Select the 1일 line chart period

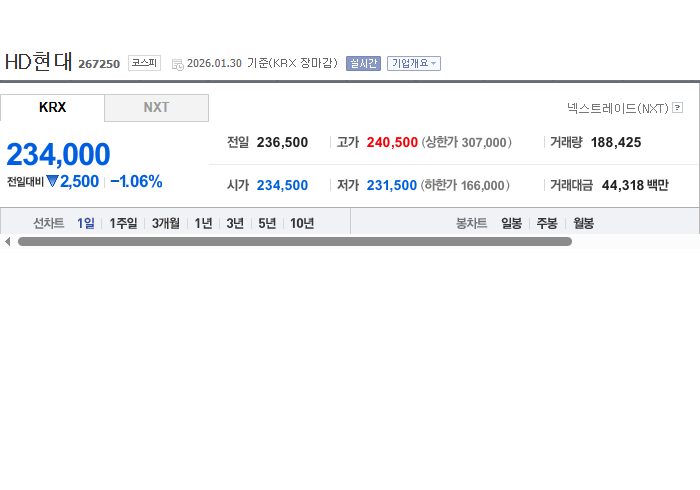(x=86, y=223)
